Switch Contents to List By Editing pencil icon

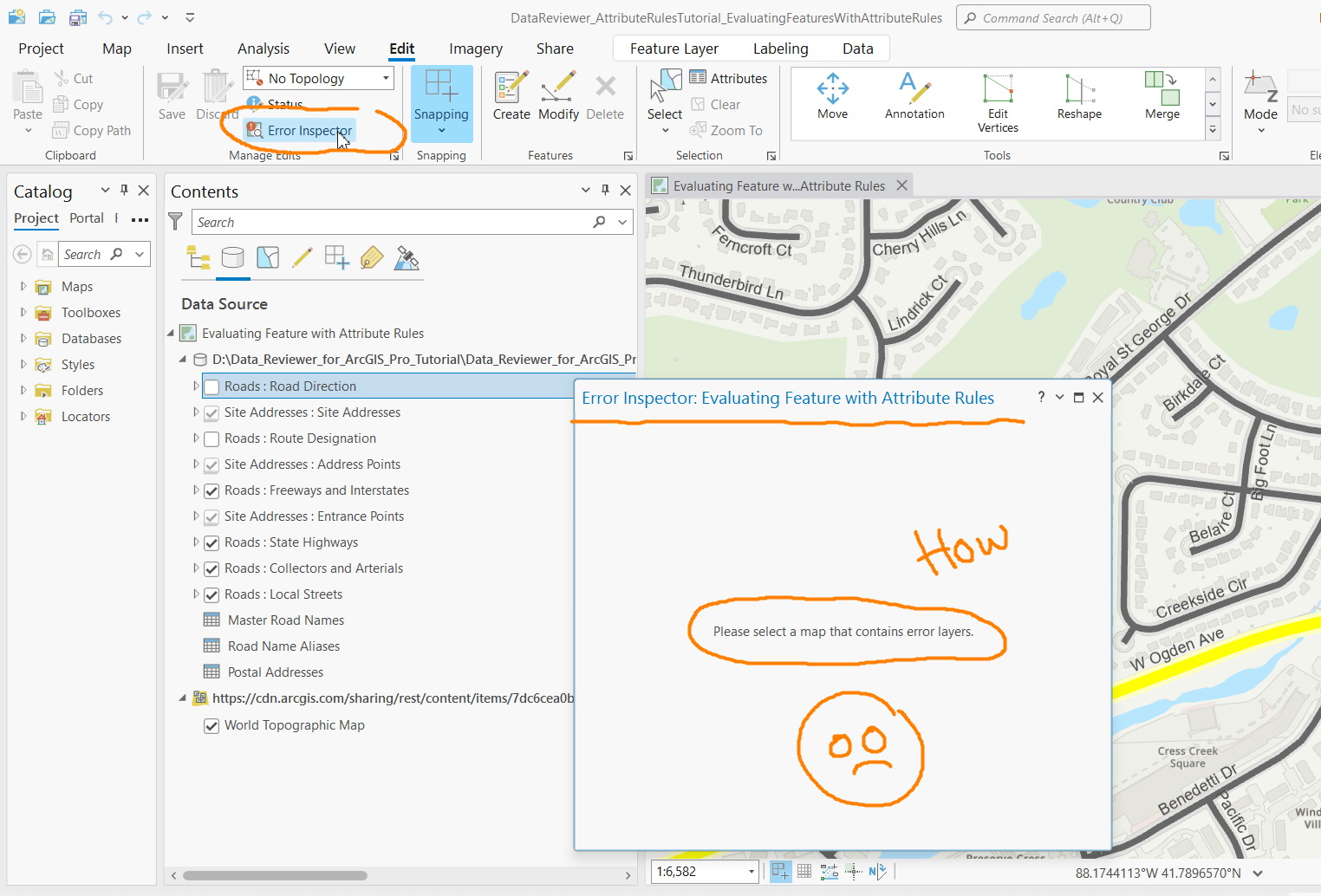(302, 257)
